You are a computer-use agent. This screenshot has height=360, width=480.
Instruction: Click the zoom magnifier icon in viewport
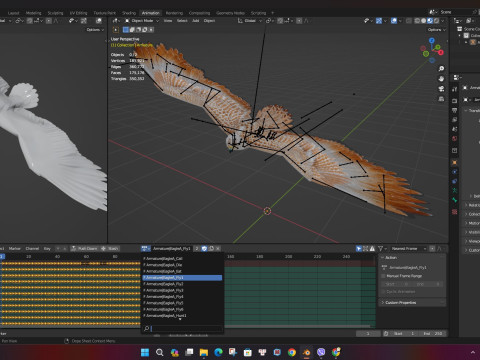click(441, 69)
